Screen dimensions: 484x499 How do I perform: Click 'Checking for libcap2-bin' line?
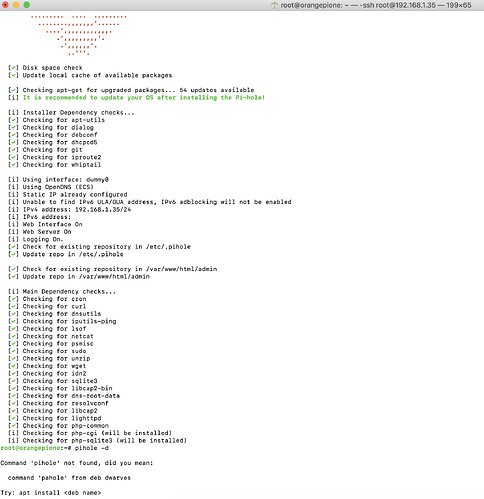[x=60, y=388]
